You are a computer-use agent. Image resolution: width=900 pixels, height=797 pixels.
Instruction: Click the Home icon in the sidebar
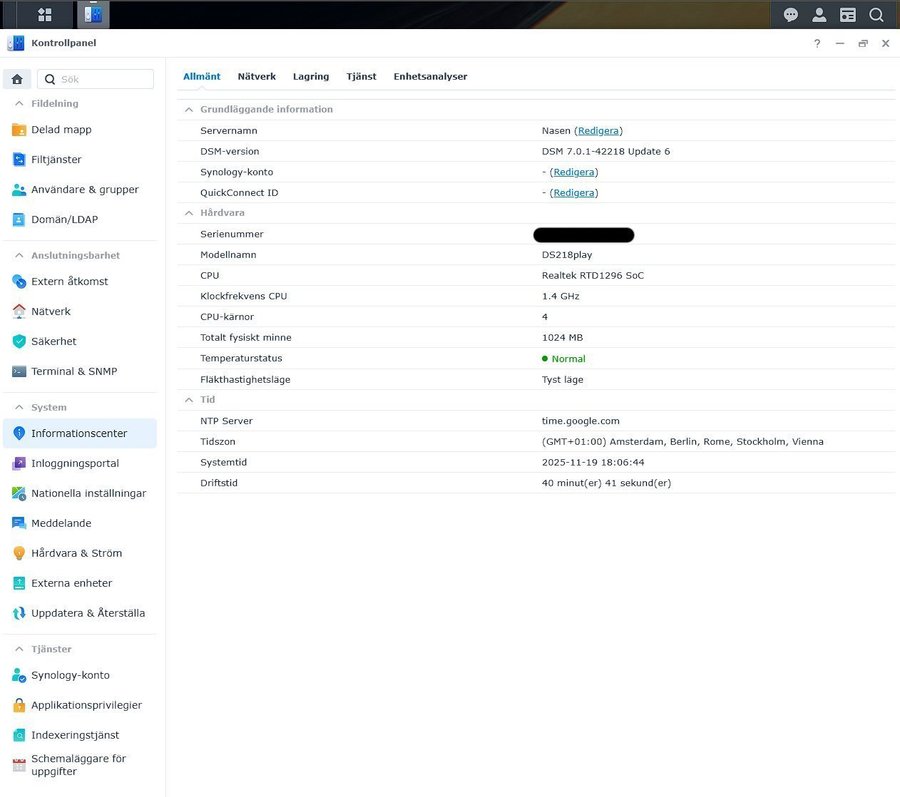[17, 79]
